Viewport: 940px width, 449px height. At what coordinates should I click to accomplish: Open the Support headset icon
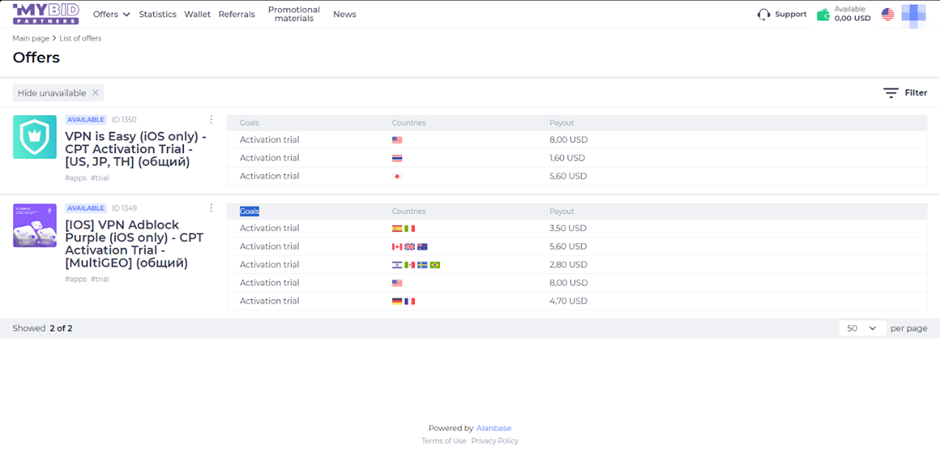[x=764, y=14]
